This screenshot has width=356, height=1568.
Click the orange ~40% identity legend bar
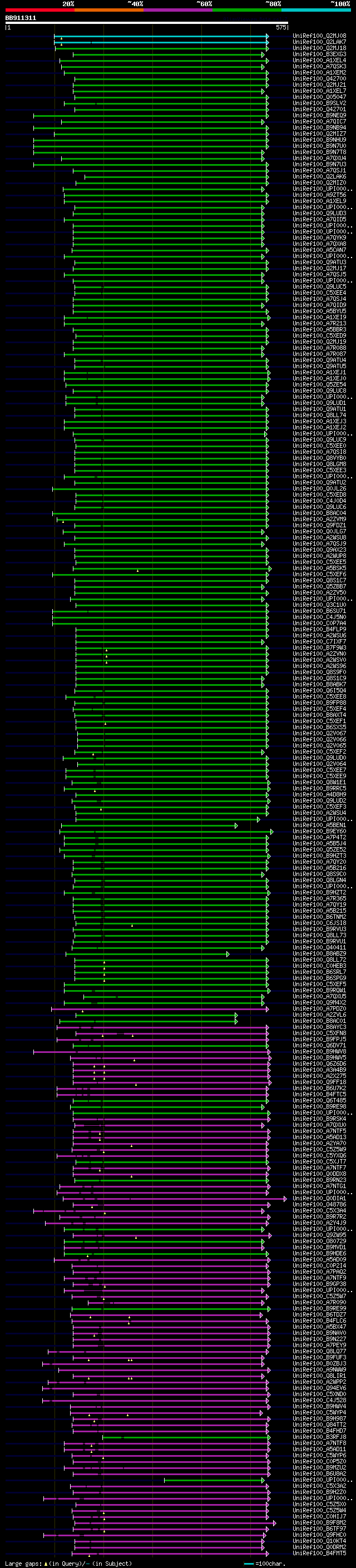tap(109, 10)
